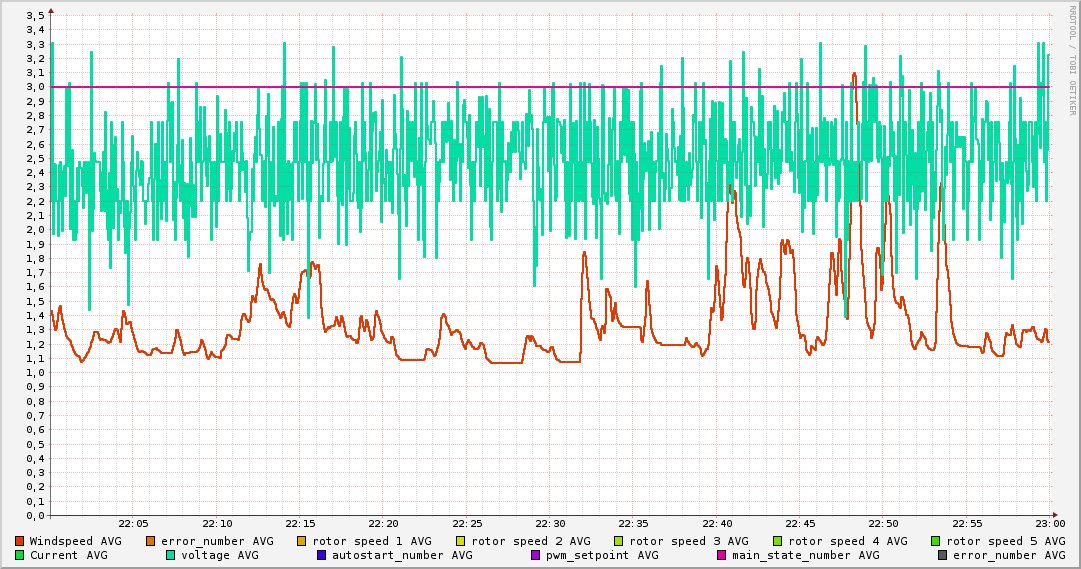The image size is (1081, 569).
Task: Select the 22:15 time axis label
Action: point(301,524)
